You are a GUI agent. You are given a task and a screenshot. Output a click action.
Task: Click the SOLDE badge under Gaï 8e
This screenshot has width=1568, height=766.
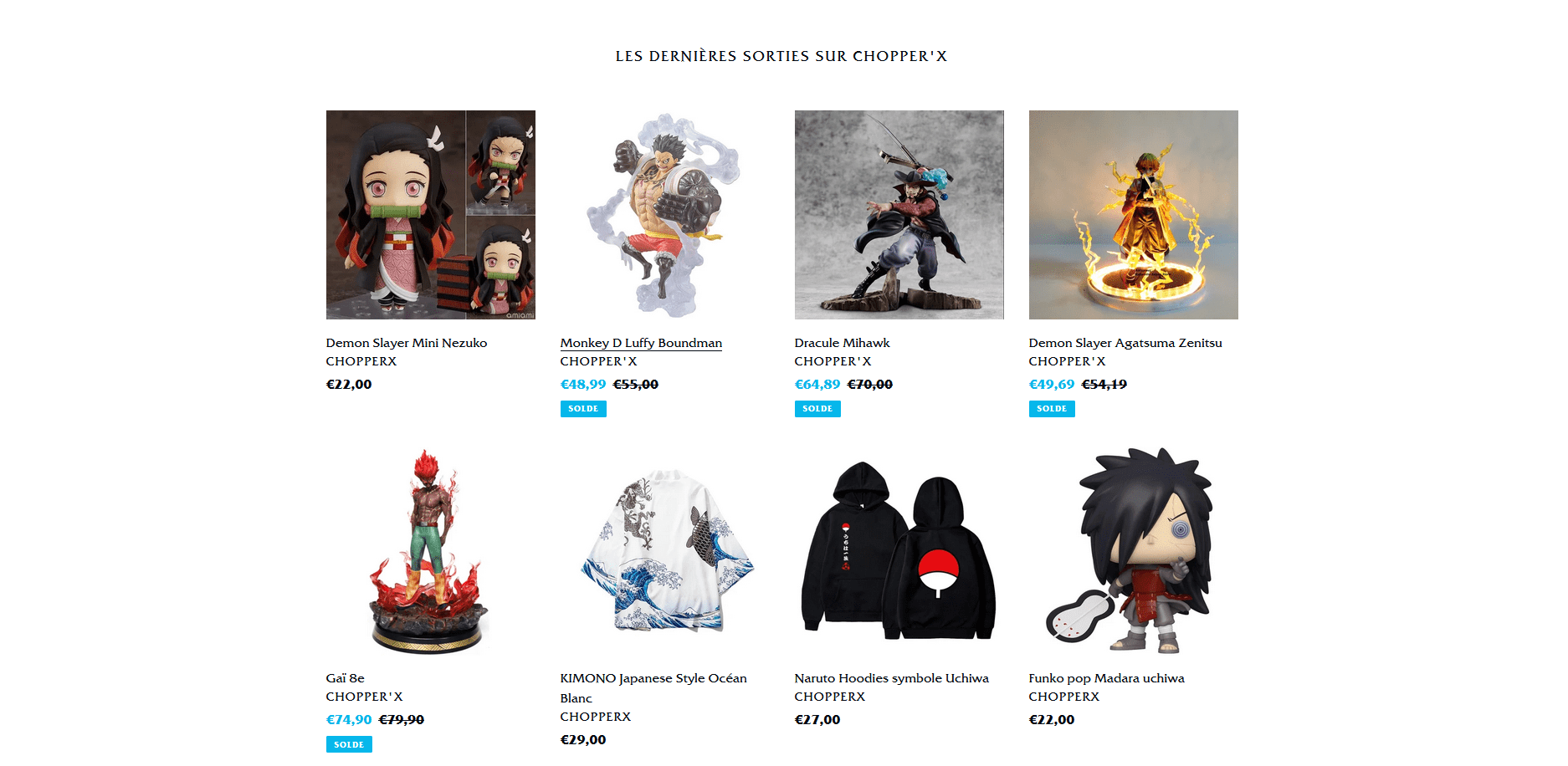click(349, 744)
